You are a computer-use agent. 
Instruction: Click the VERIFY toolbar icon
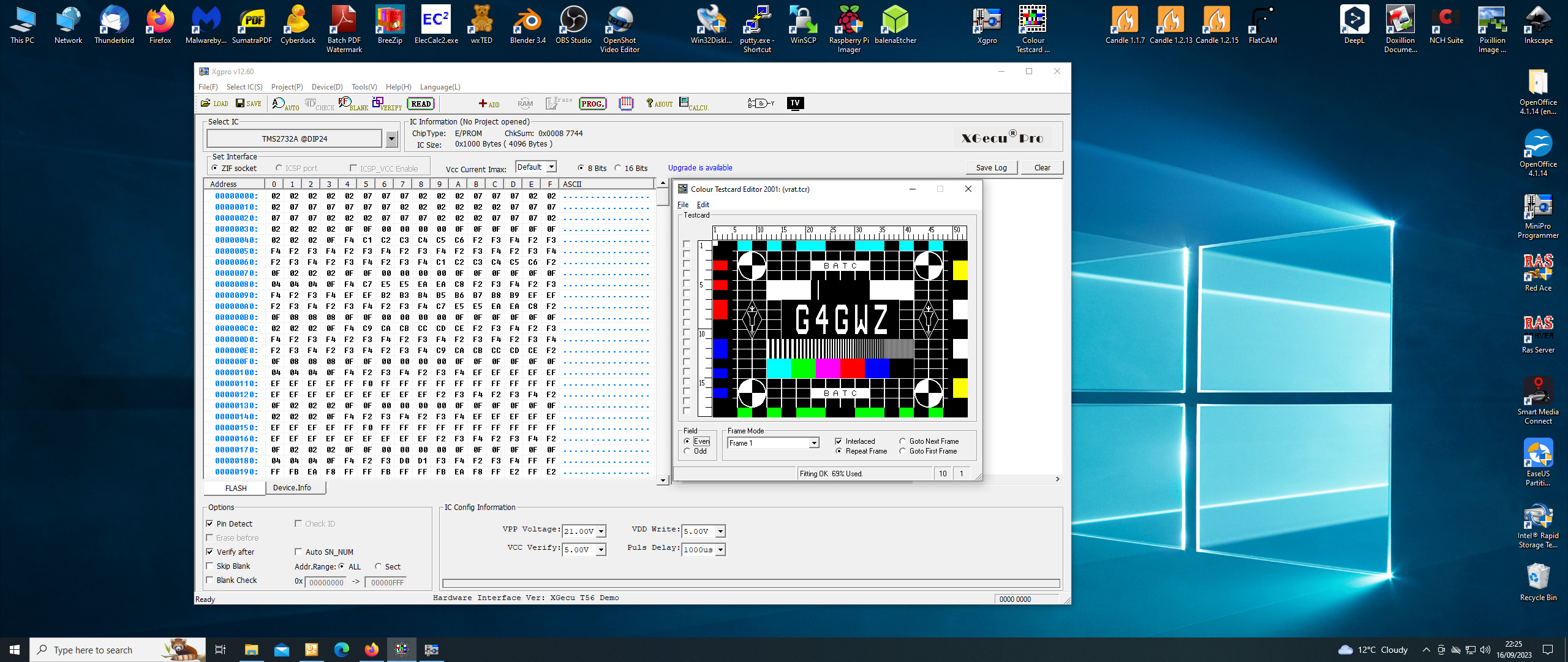[386, 104]
